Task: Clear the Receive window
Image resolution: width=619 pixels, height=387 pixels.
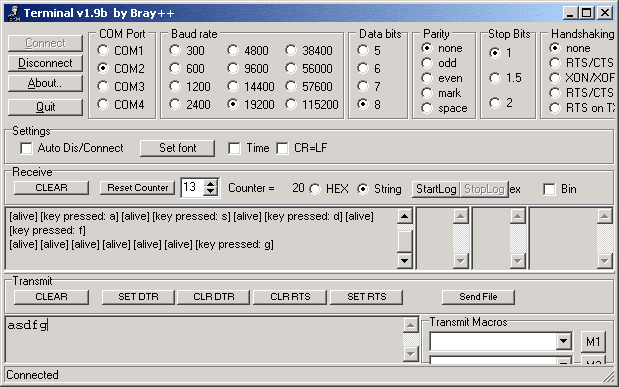Action: 51,188
